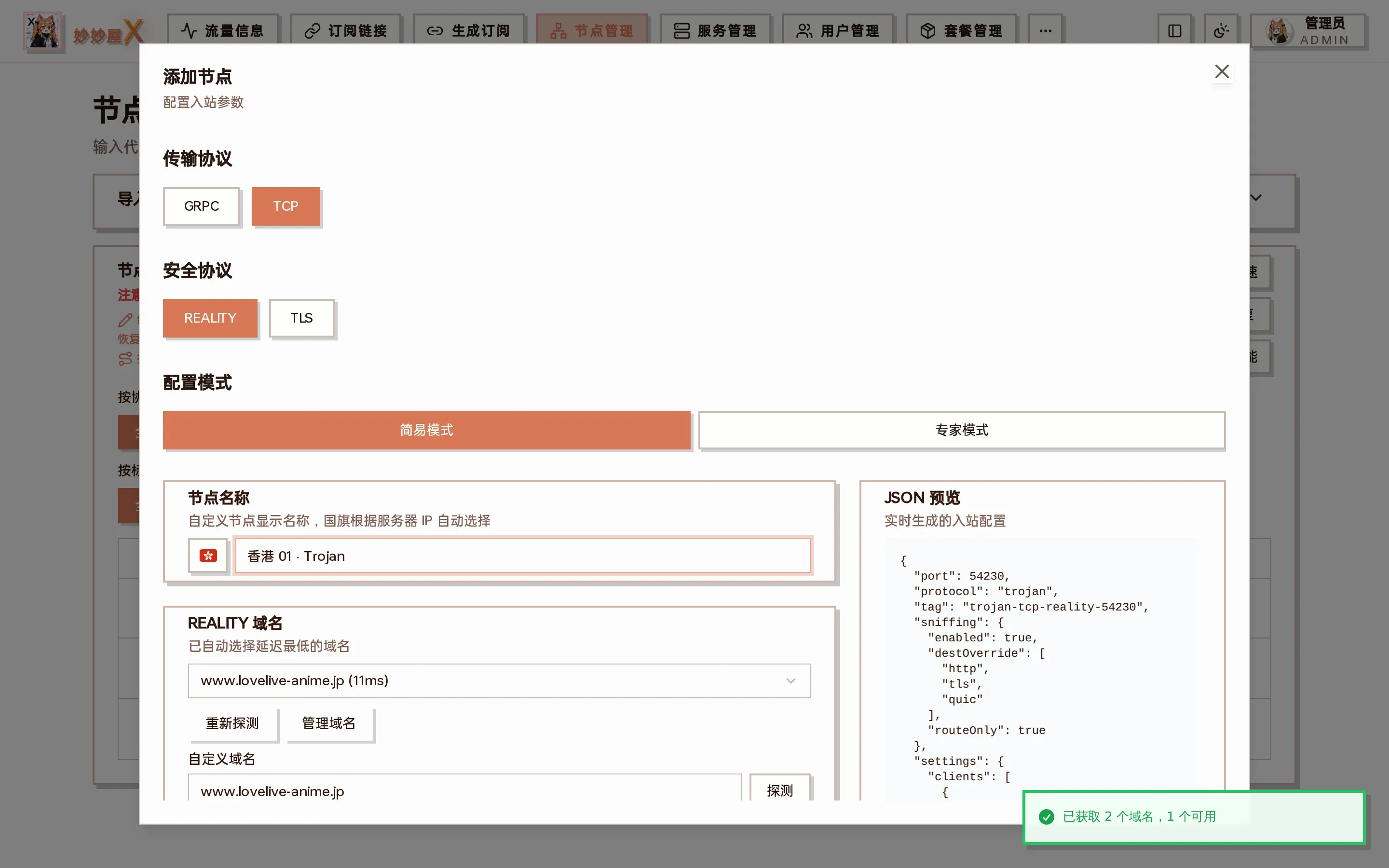Expand chevron behind dialog on right
The height and width of the screenshot is (868, 1389).
(1256, 198)
